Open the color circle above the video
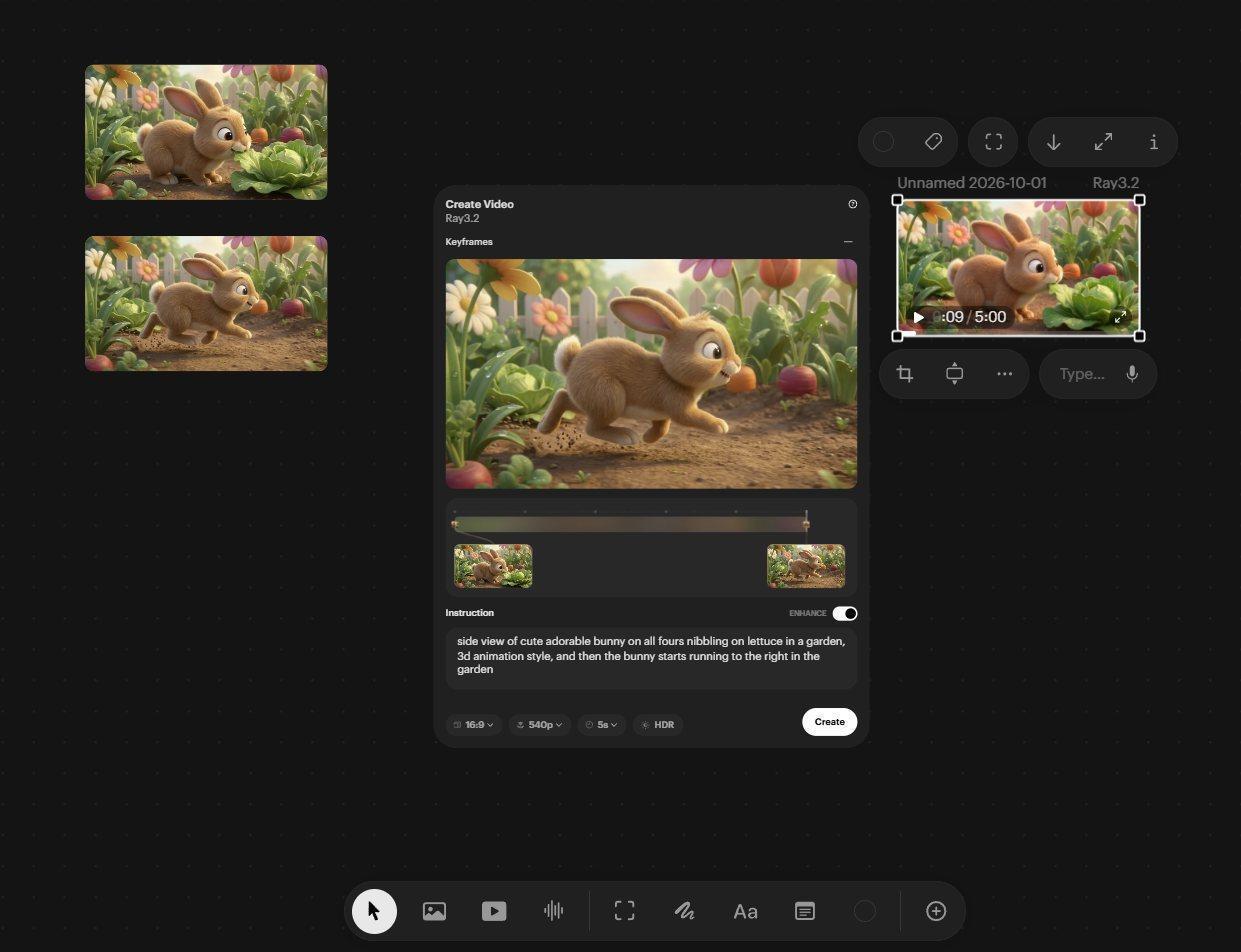Viewport: 1241px width, 952px height. (883, 142)
